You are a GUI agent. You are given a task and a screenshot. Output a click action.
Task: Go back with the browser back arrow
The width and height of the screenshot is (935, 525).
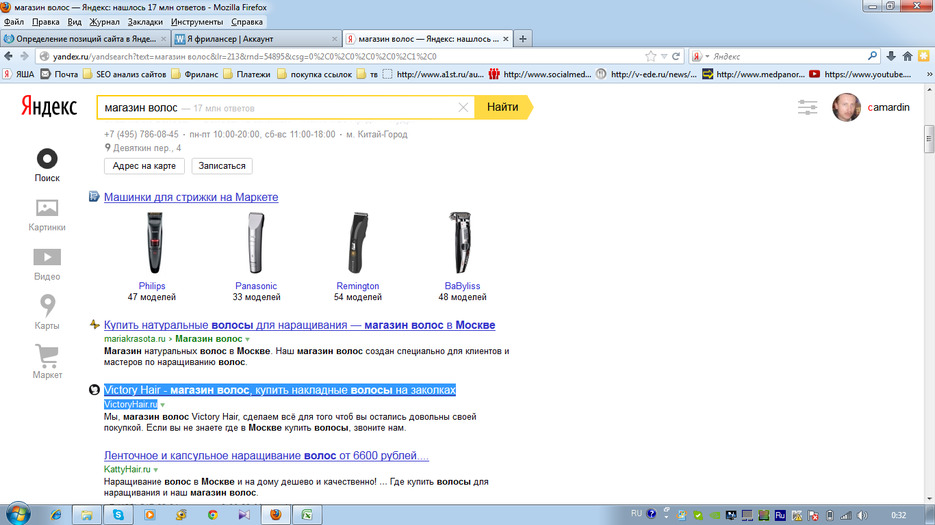[8, 56]
